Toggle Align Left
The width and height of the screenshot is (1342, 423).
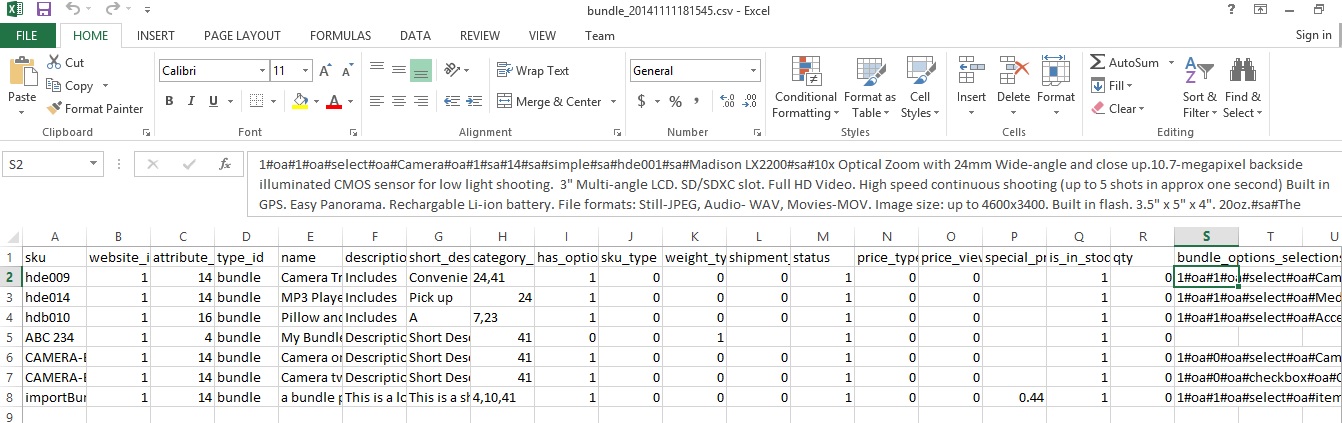click(x=376, y=101)
